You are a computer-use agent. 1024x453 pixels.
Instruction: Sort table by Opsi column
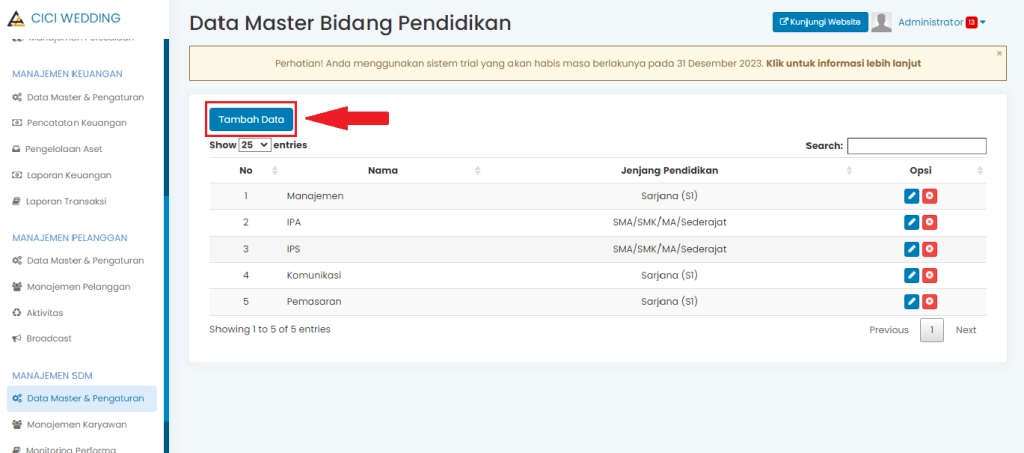point(921,170)
